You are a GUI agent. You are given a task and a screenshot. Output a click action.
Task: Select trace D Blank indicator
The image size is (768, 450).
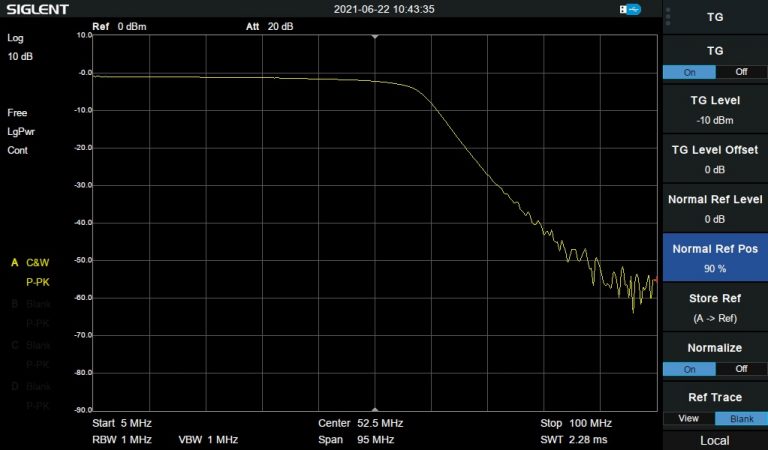pos(30,386)
